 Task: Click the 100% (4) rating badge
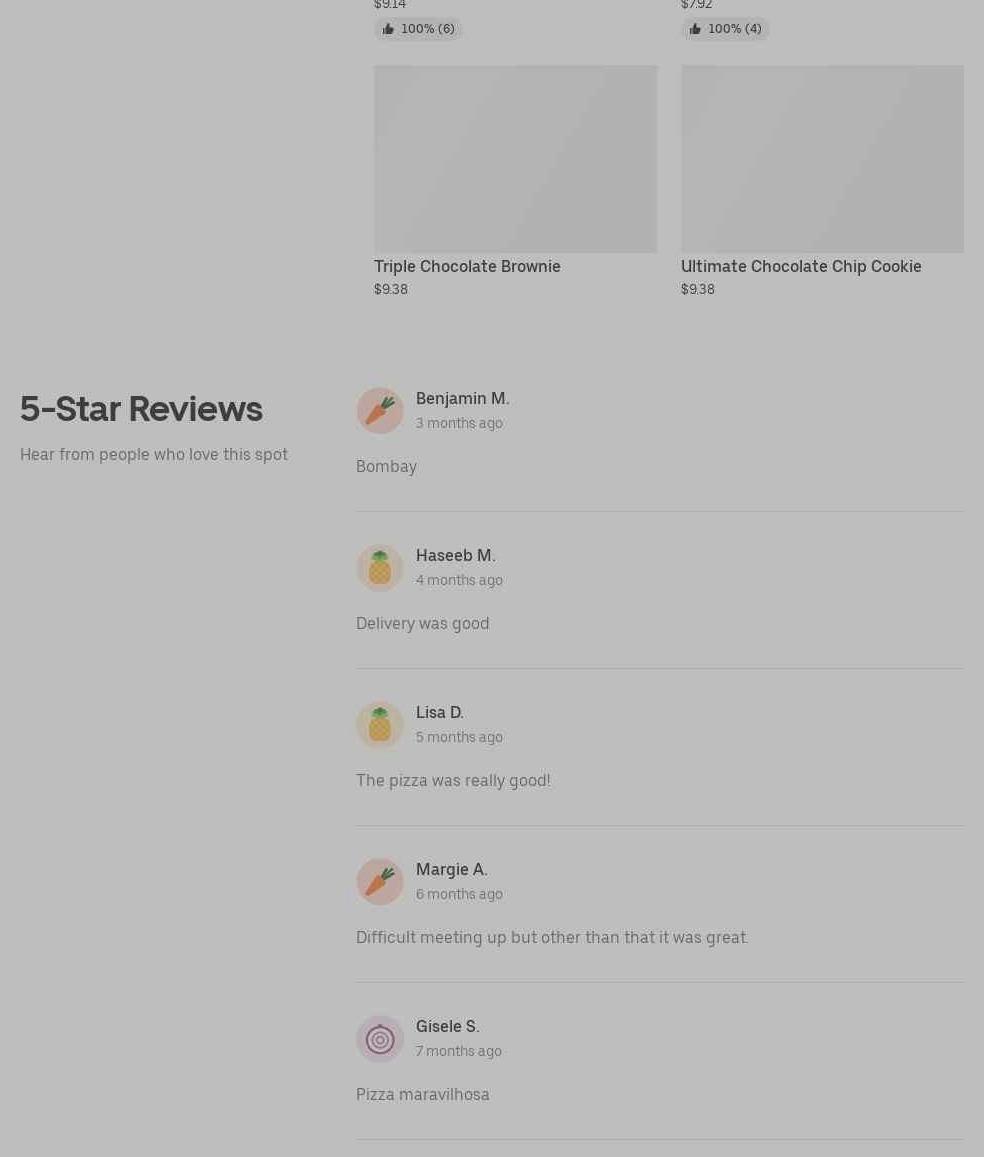click(725, 29)
